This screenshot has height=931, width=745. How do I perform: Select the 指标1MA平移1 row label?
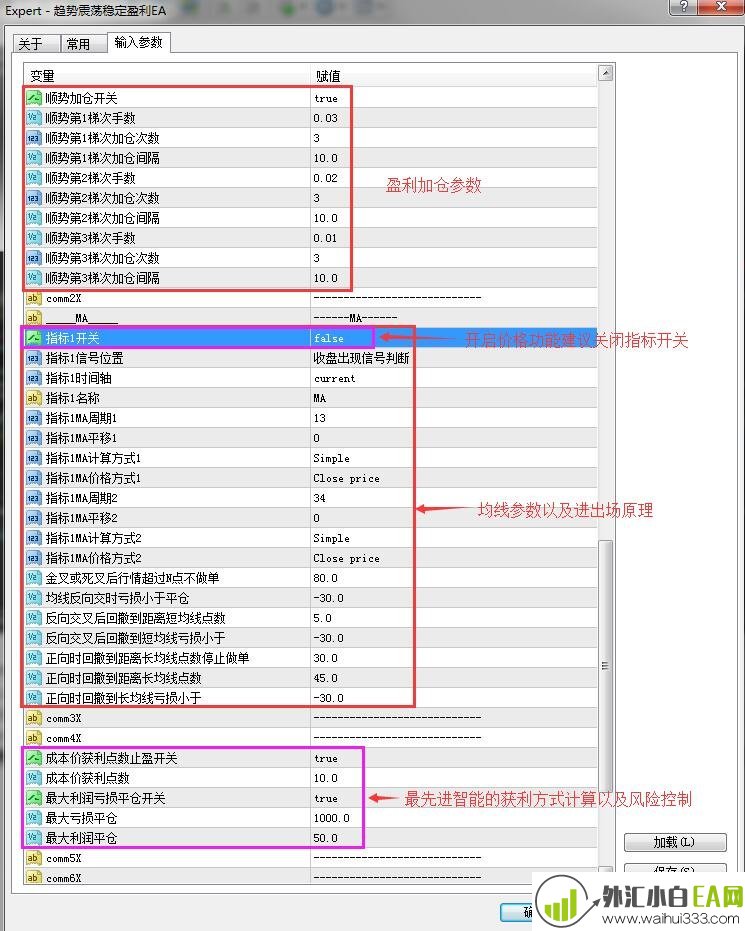click(81, 438)
